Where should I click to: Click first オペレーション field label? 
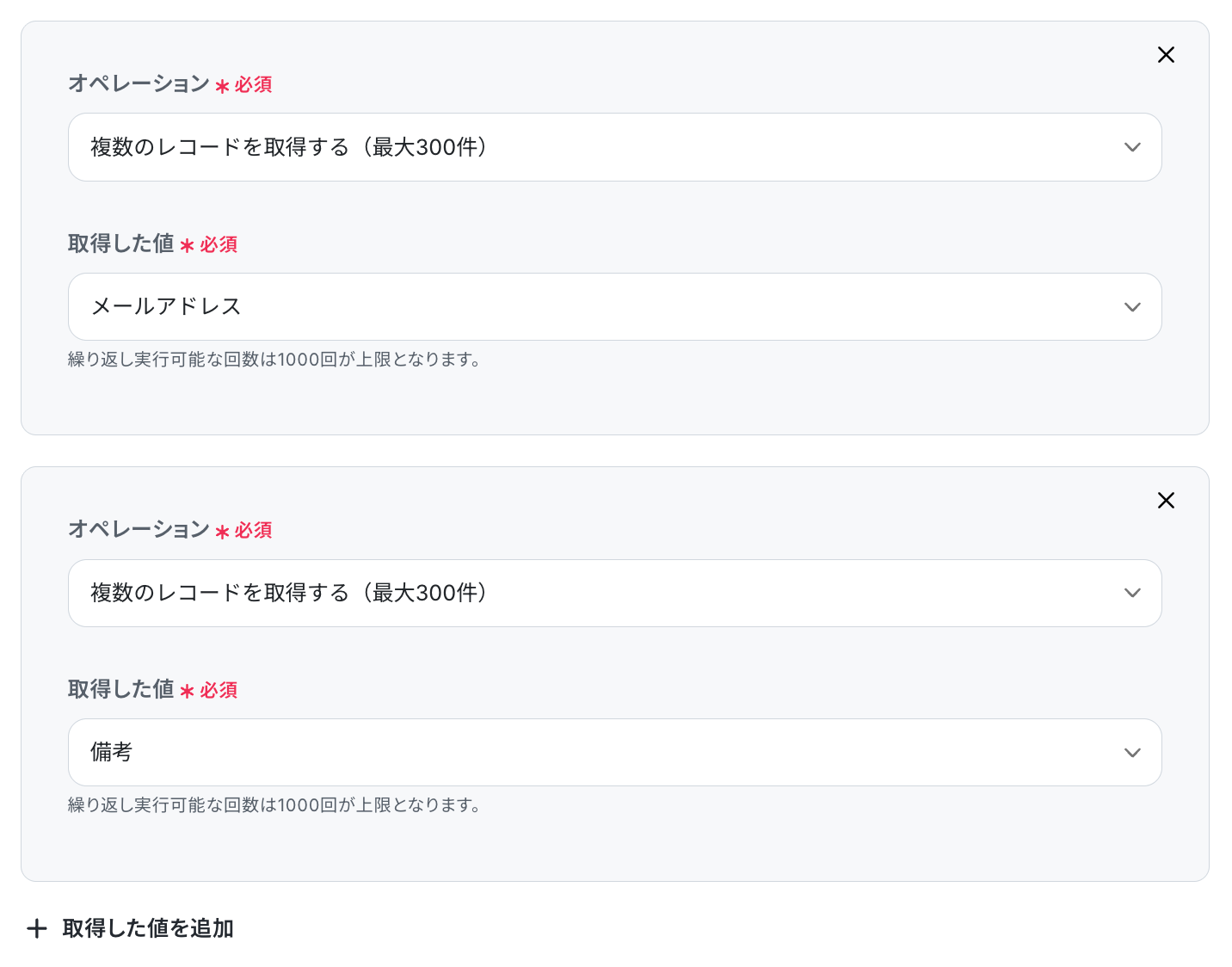click(x=139, y=83)
